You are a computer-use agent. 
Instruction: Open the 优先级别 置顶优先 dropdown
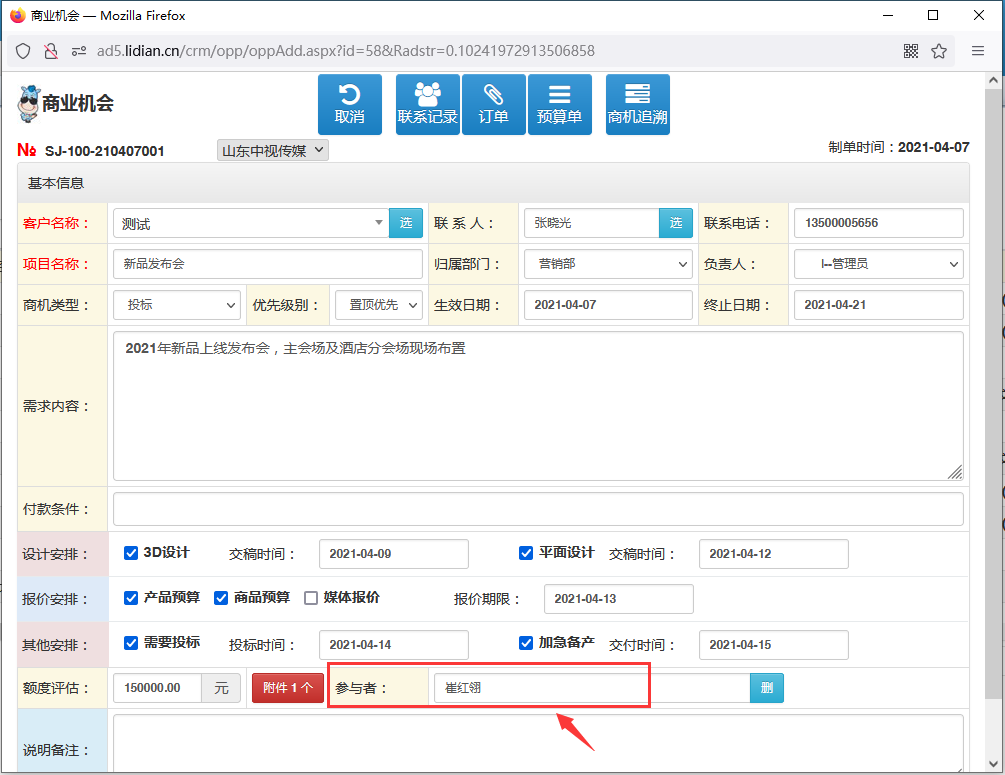[x=379, y=305]
